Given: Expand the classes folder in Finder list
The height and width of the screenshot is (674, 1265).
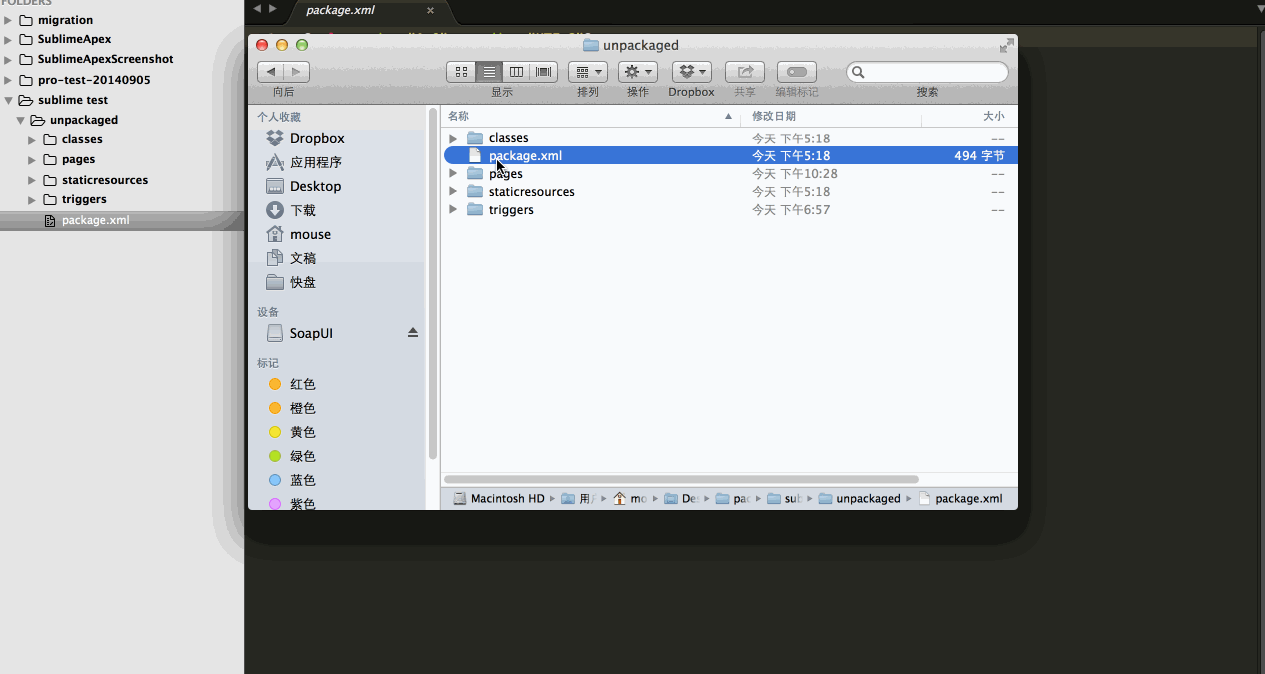Looking at the screenshot, I should [x=453, y=138].
